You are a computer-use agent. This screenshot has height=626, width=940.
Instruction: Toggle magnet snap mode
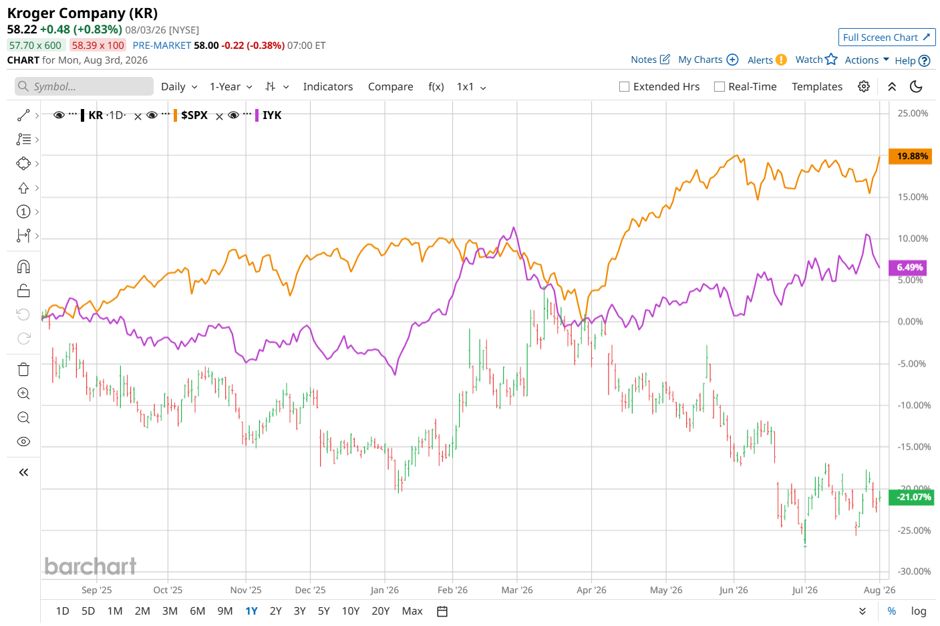(23, 267)
